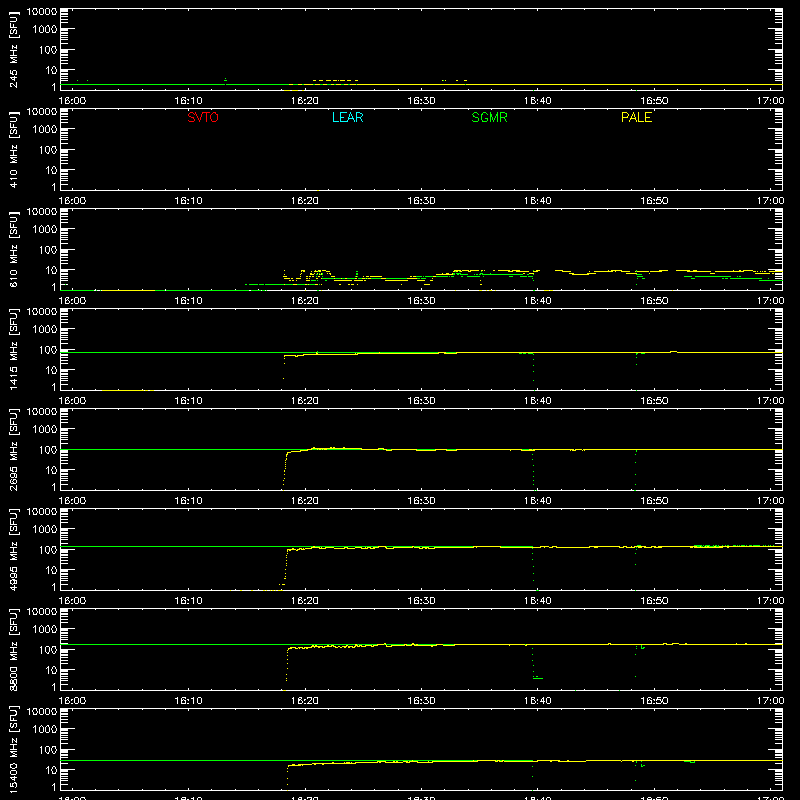The image size is (800, 800).
Task: Select the 15400 MHz [SFU] axis label
Action: pos(14,750)
